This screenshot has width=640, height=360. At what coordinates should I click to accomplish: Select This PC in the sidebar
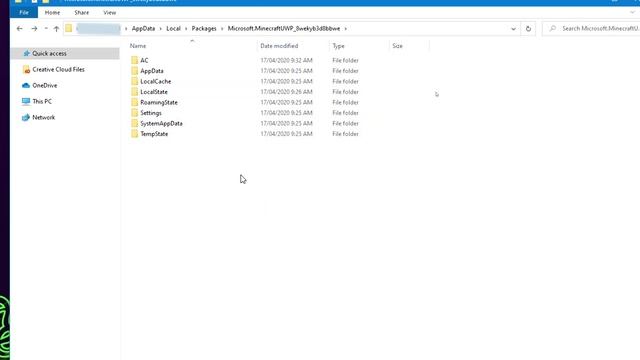coord(42,101)
